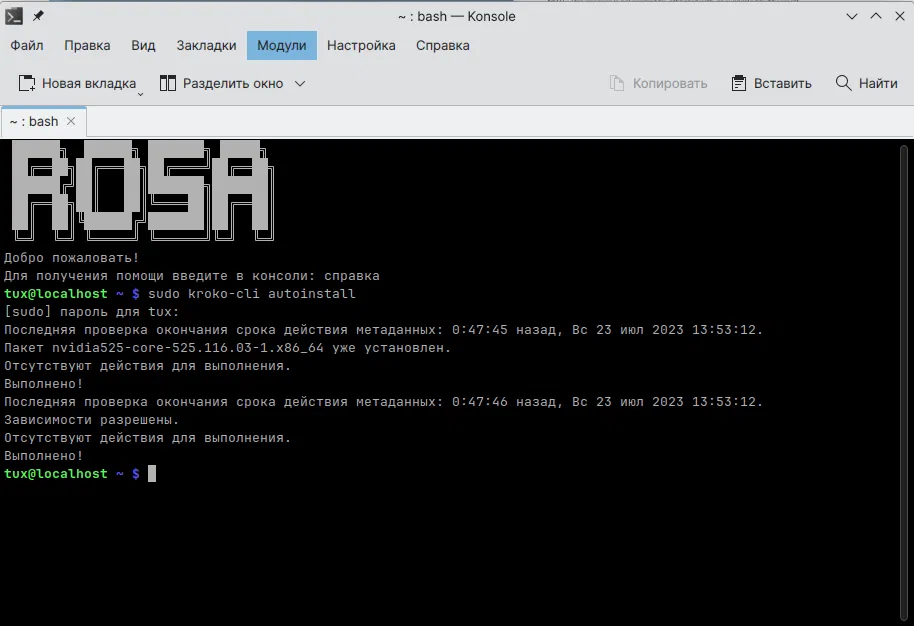Toggle the pin window icon
This screenshot has height=626, width=914.
38,16
